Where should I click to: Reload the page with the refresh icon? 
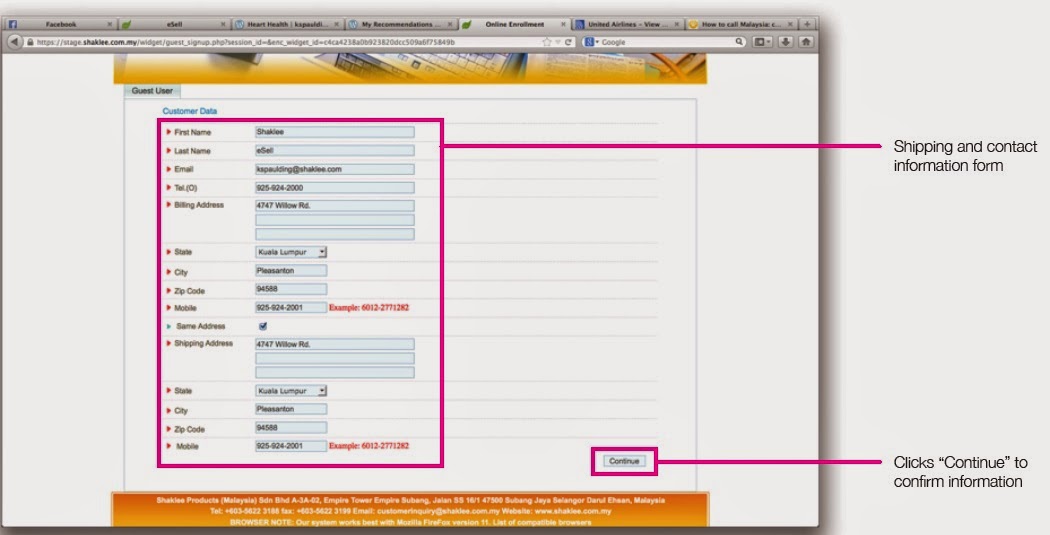pyautogui.click(x=568, y=42)
